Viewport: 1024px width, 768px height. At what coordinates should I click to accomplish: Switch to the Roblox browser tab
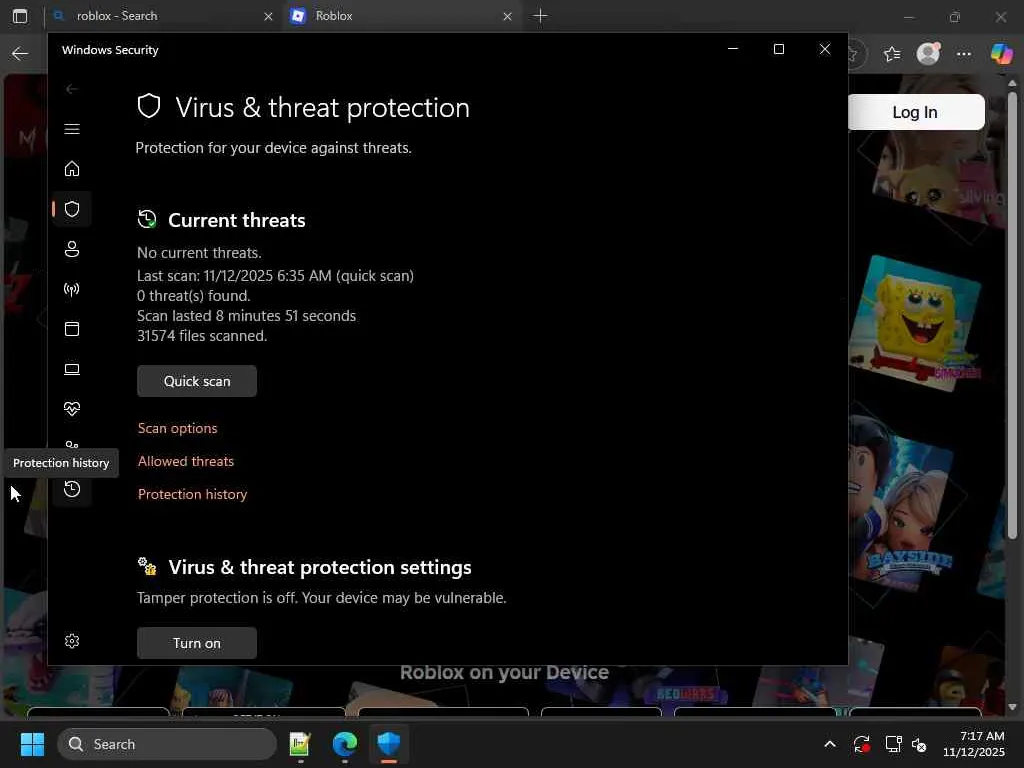click(x=398, y=16)
